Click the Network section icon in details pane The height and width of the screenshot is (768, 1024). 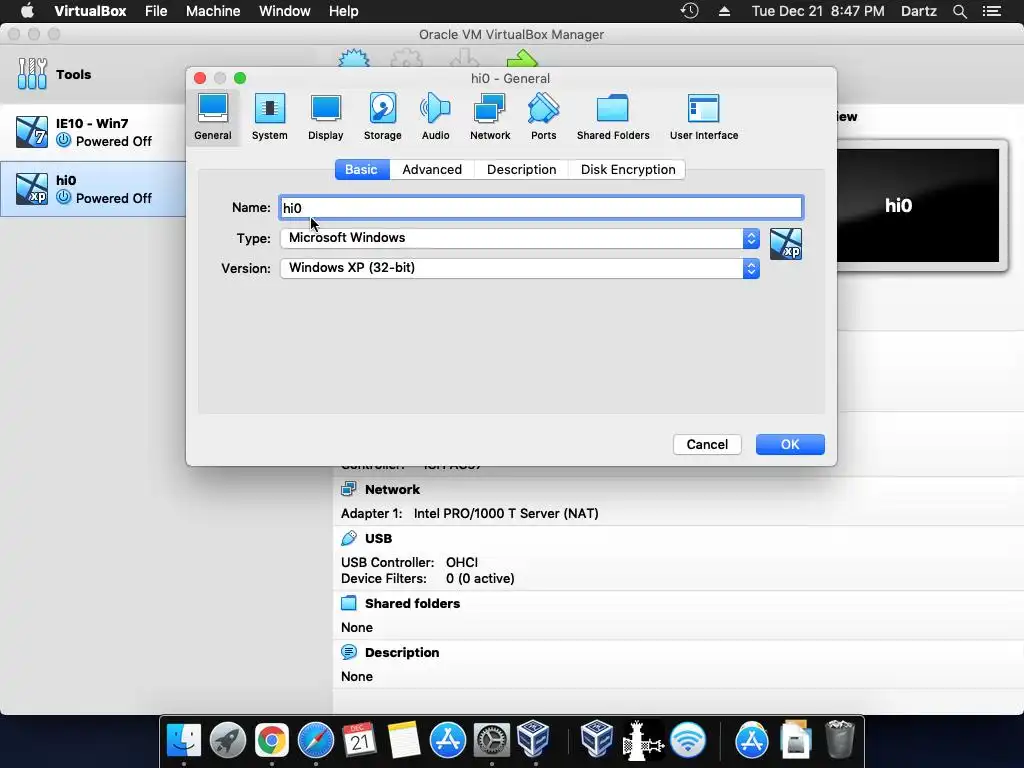[349, 489]
